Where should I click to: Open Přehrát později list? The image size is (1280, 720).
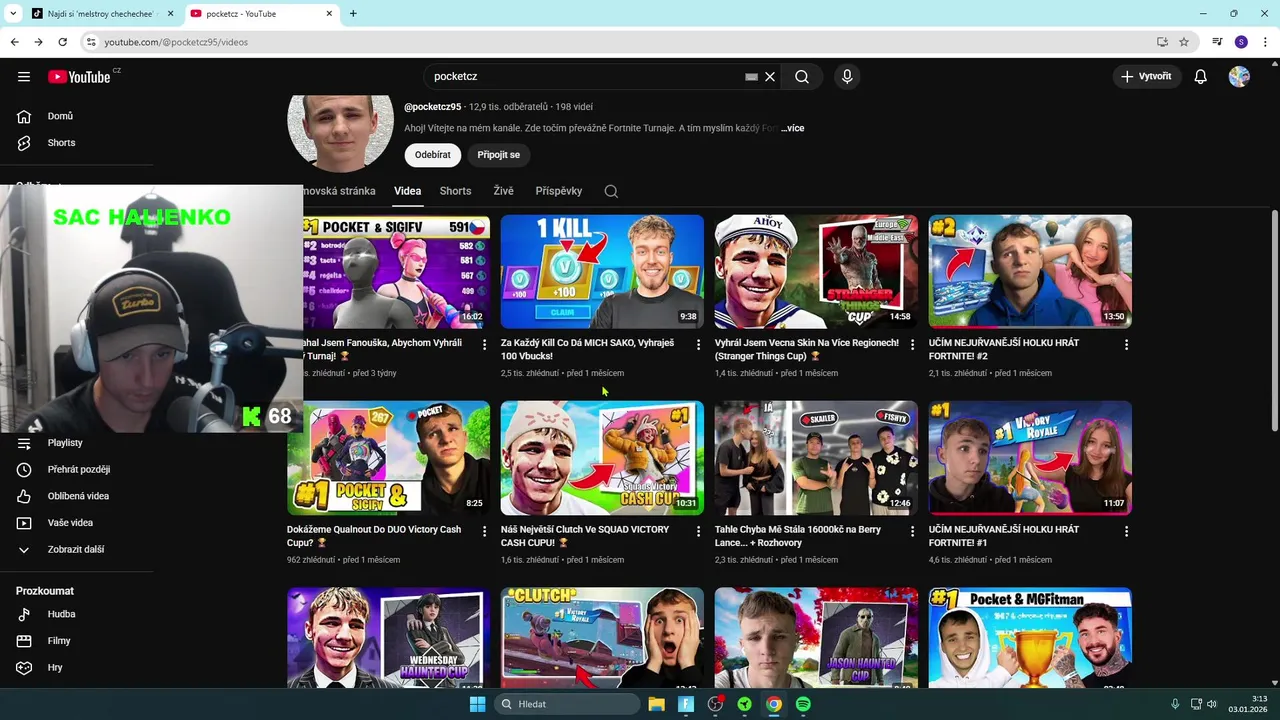click(x=77, y=470)
